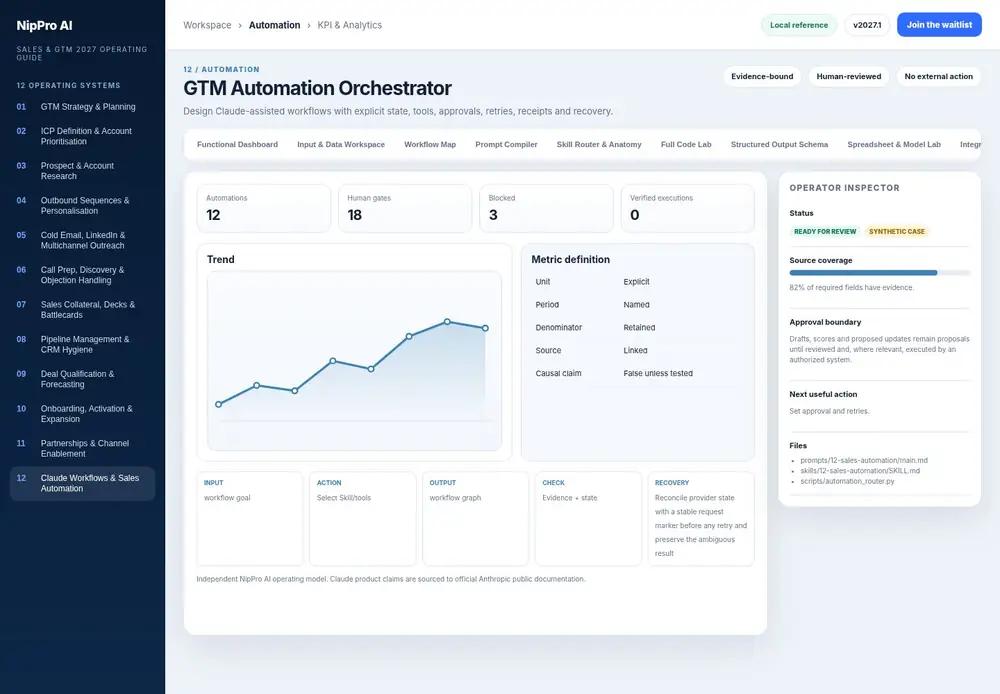Select 07 Sales Collateral, Decks & Battlecards
Image resolution: width=1000 pixels, height=694 pixels.
(82, 309)
